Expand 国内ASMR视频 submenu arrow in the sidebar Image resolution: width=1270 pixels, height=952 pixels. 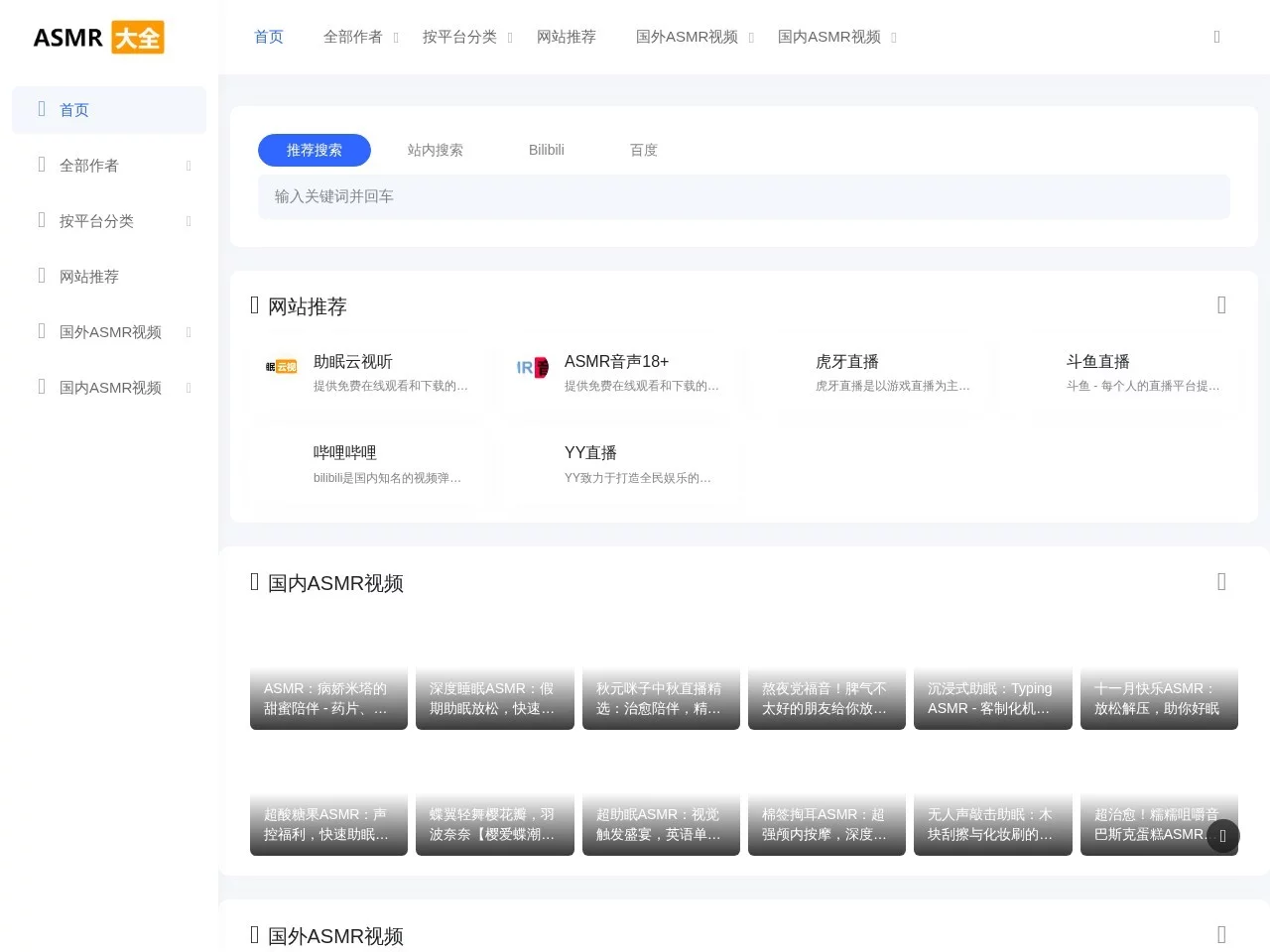click(x=189, y=388)
